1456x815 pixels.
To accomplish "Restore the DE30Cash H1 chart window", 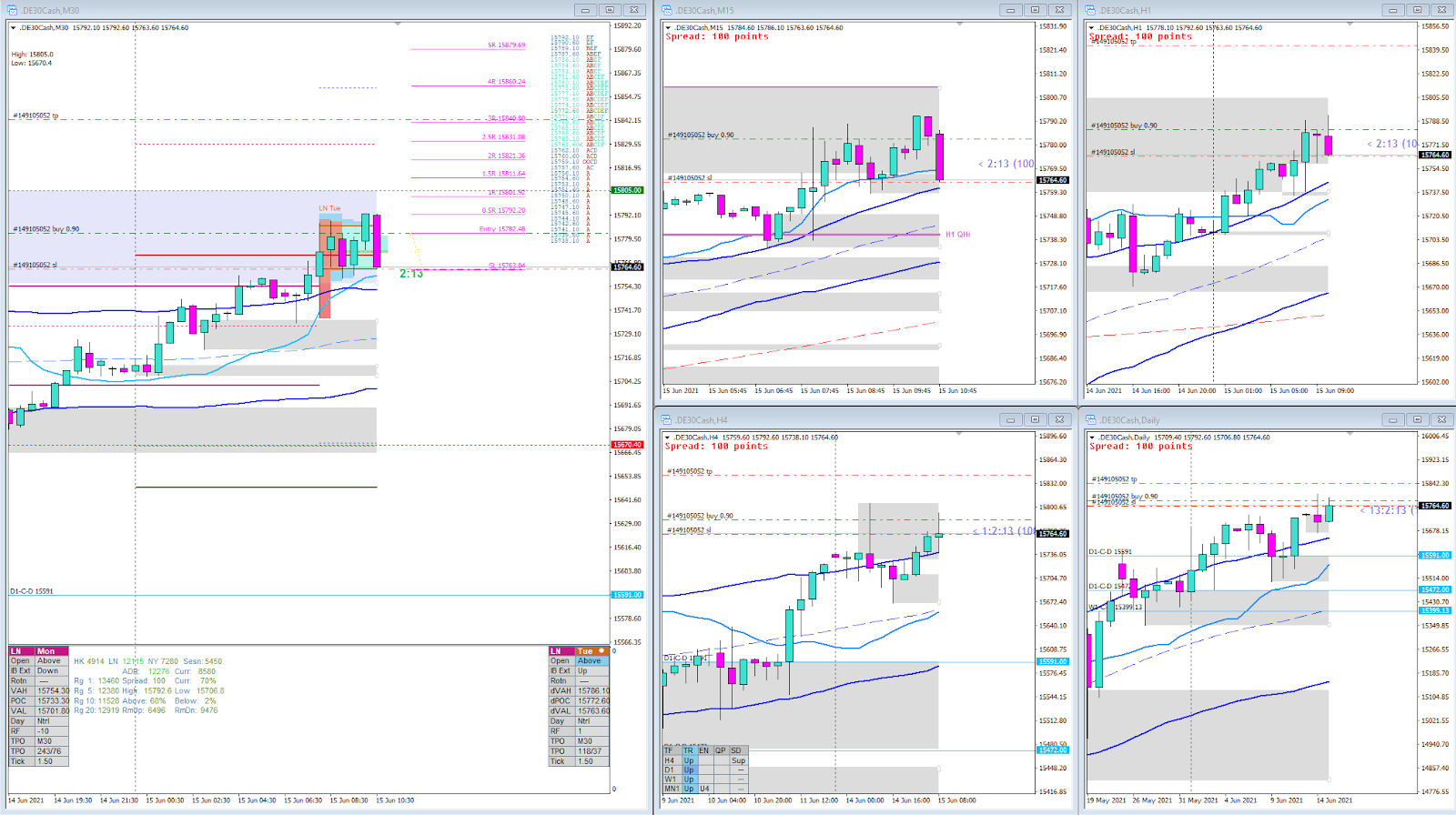I will tap(1417, 10).
